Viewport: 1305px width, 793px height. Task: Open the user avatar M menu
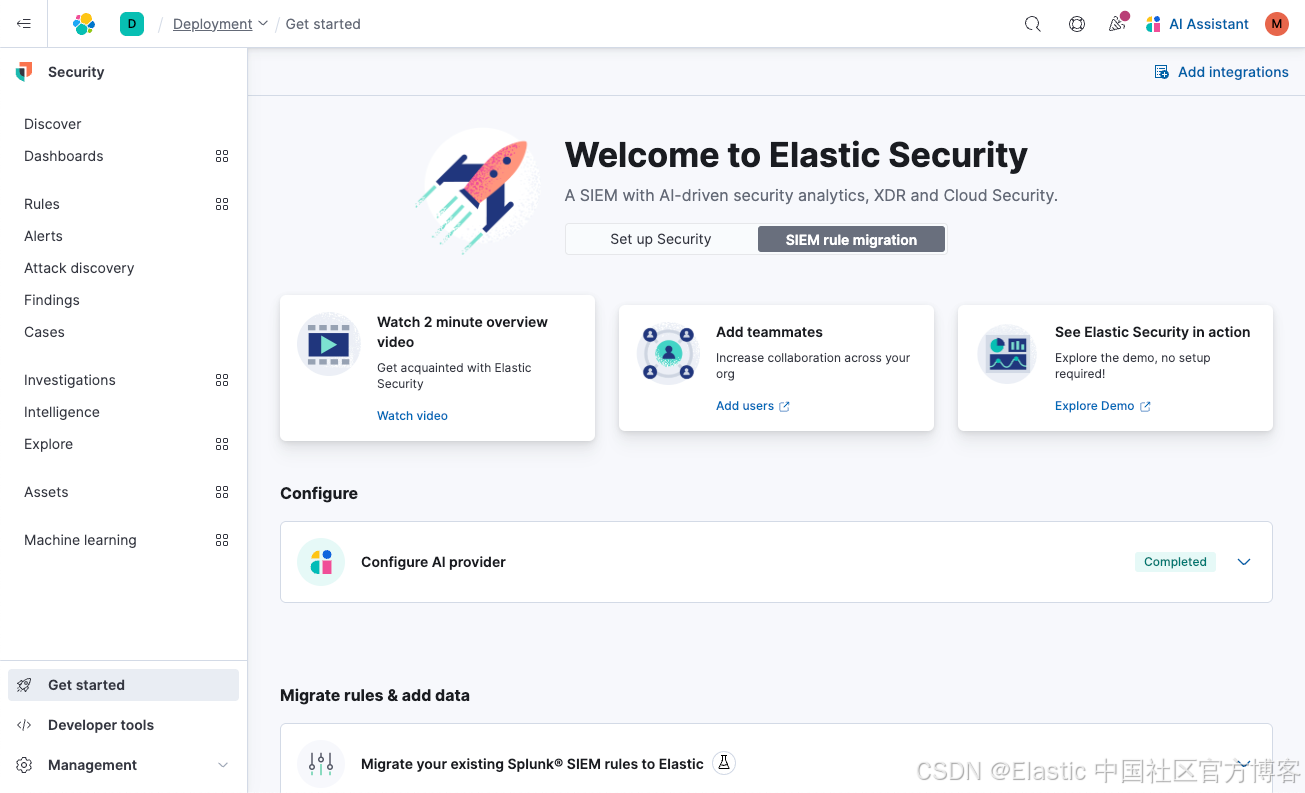(1277, 24)
